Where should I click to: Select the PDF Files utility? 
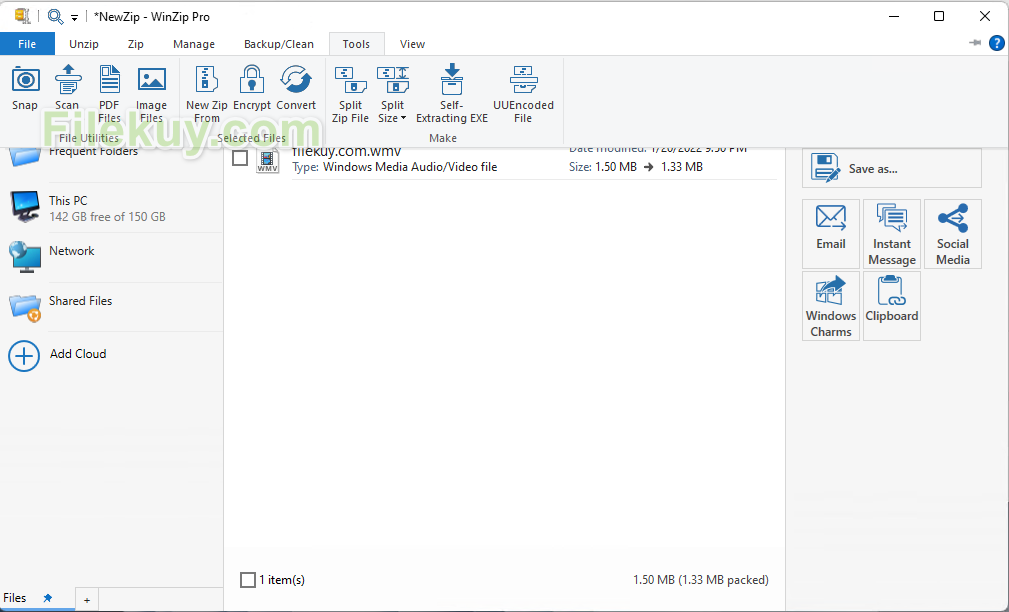109,94
